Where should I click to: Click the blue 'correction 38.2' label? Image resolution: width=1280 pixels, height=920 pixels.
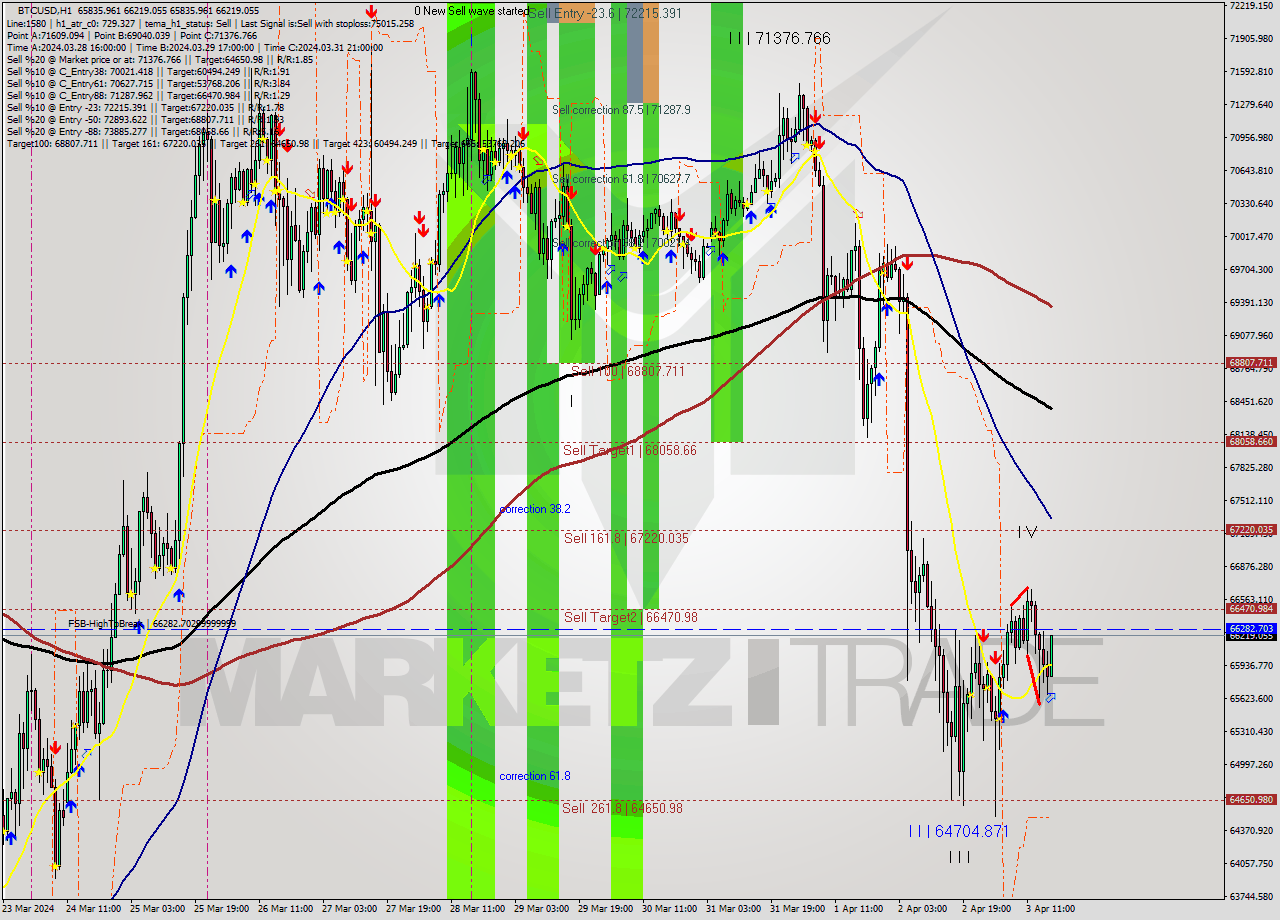tap(535, 509)
